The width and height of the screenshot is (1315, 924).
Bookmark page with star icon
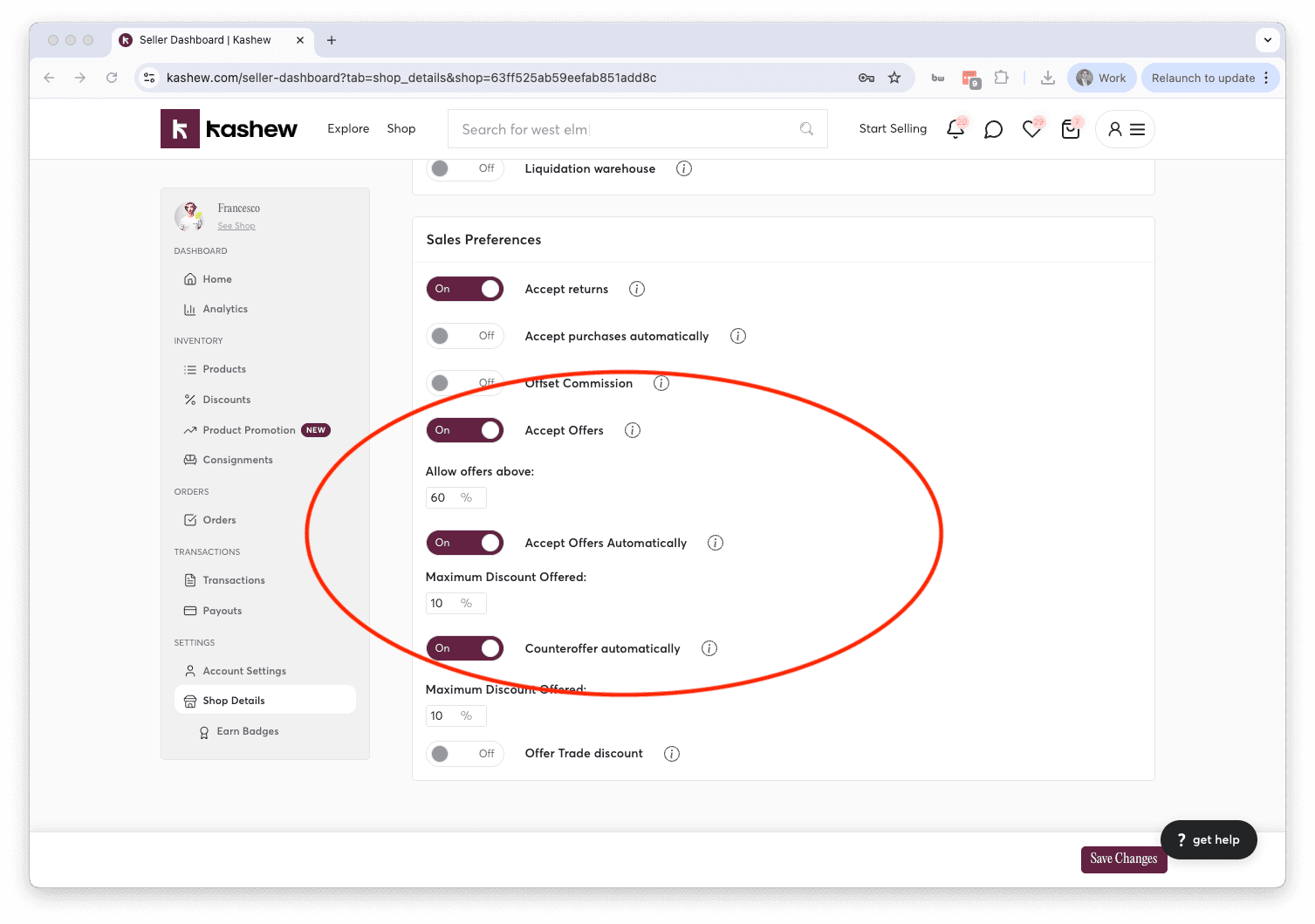(894, 78)
